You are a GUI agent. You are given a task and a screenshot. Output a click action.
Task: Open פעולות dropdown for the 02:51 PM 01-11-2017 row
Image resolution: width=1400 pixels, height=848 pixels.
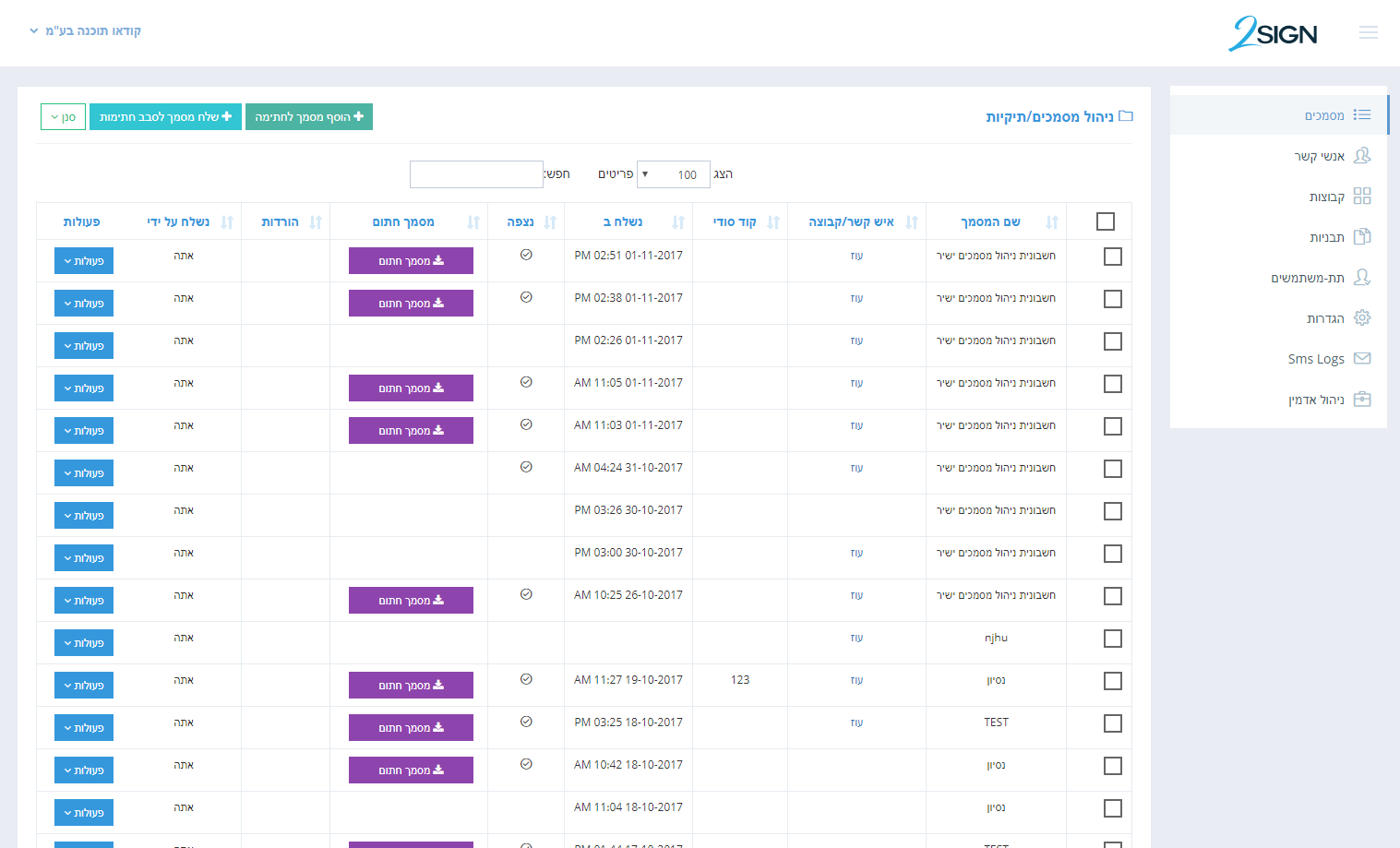click(84, 261)
